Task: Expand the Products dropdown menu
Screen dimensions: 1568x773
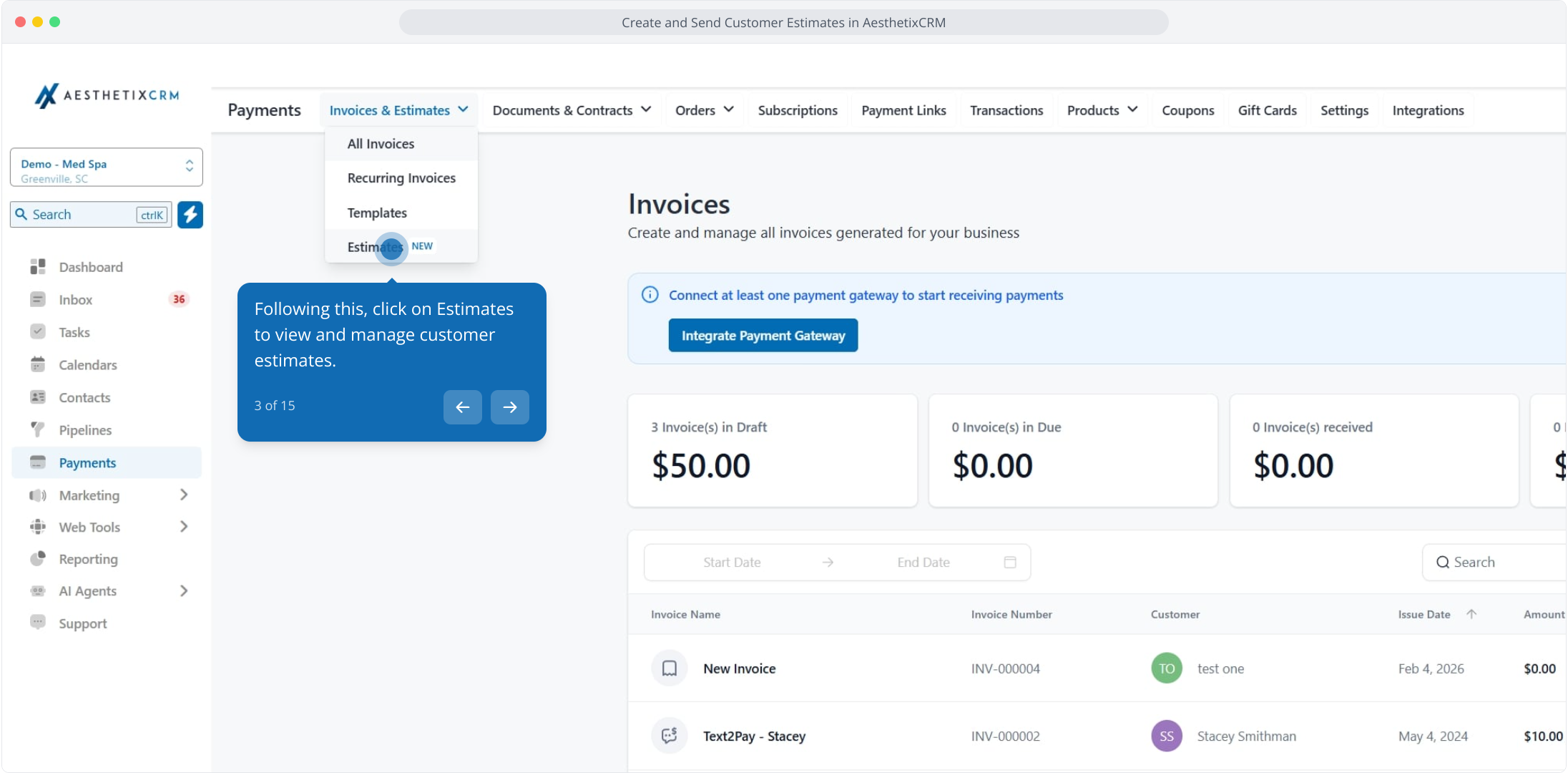Action: 1102,110
